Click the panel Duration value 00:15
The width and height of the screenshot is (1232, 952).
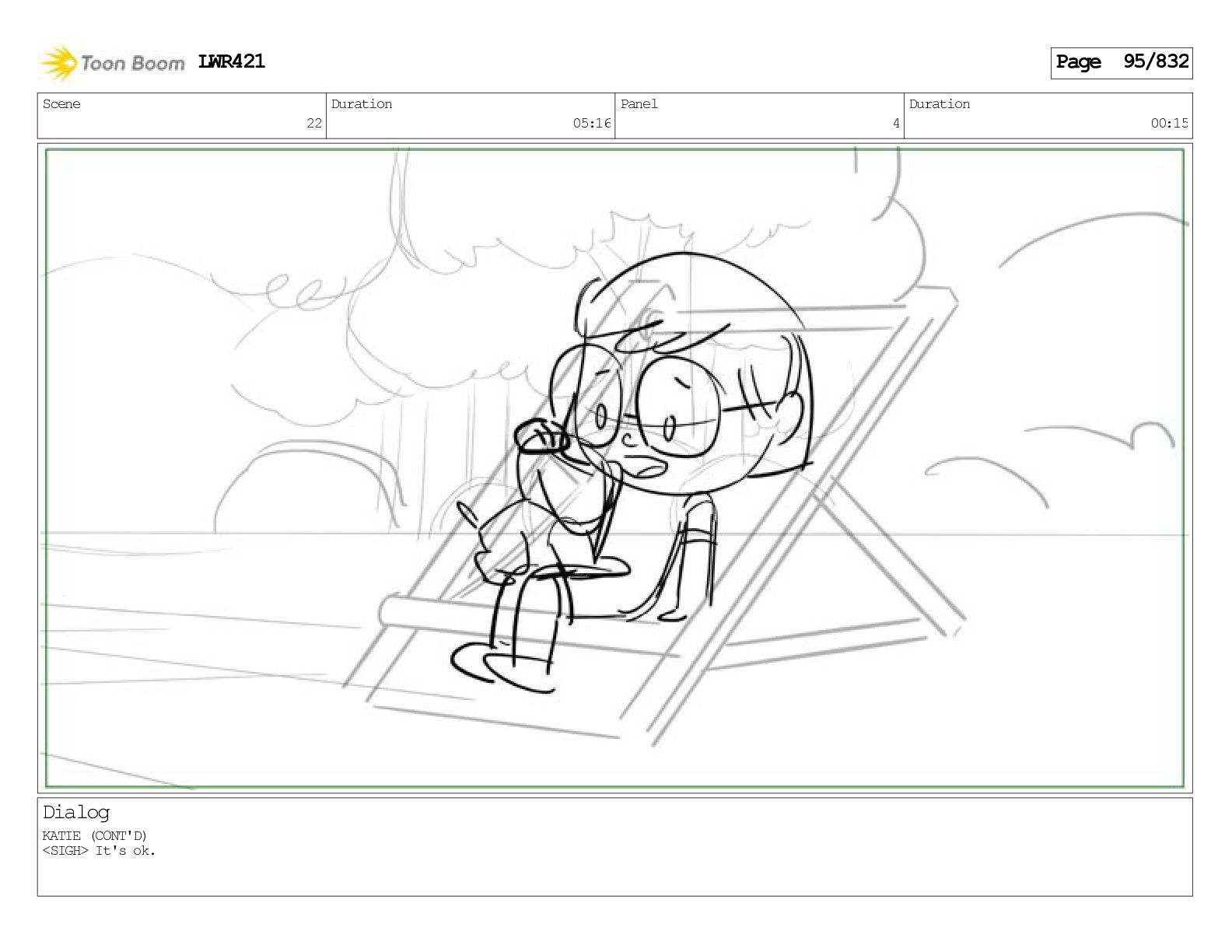[x=1170, y=123]
